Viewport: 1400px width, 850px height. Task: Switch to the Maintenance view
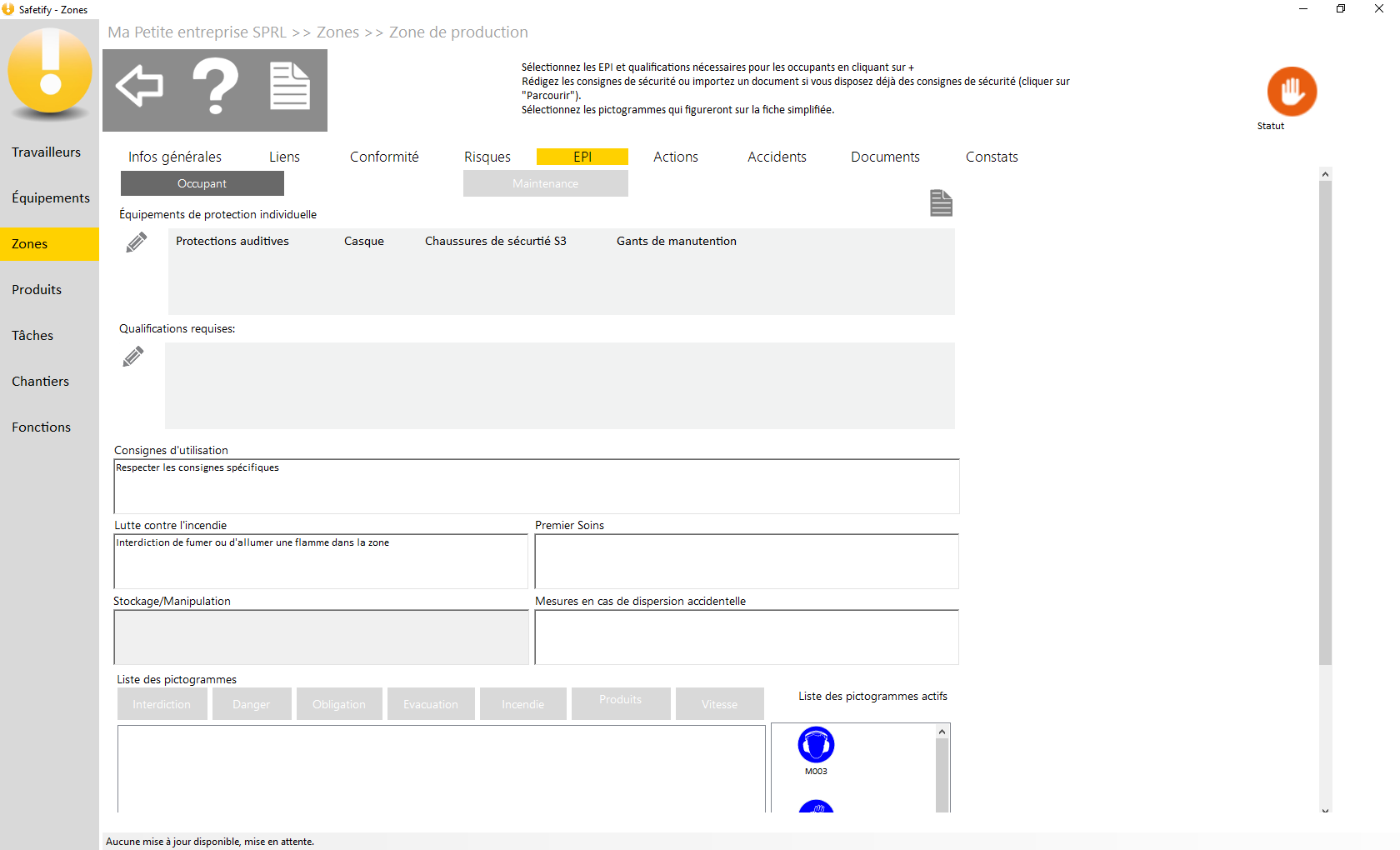click(546, 183)
